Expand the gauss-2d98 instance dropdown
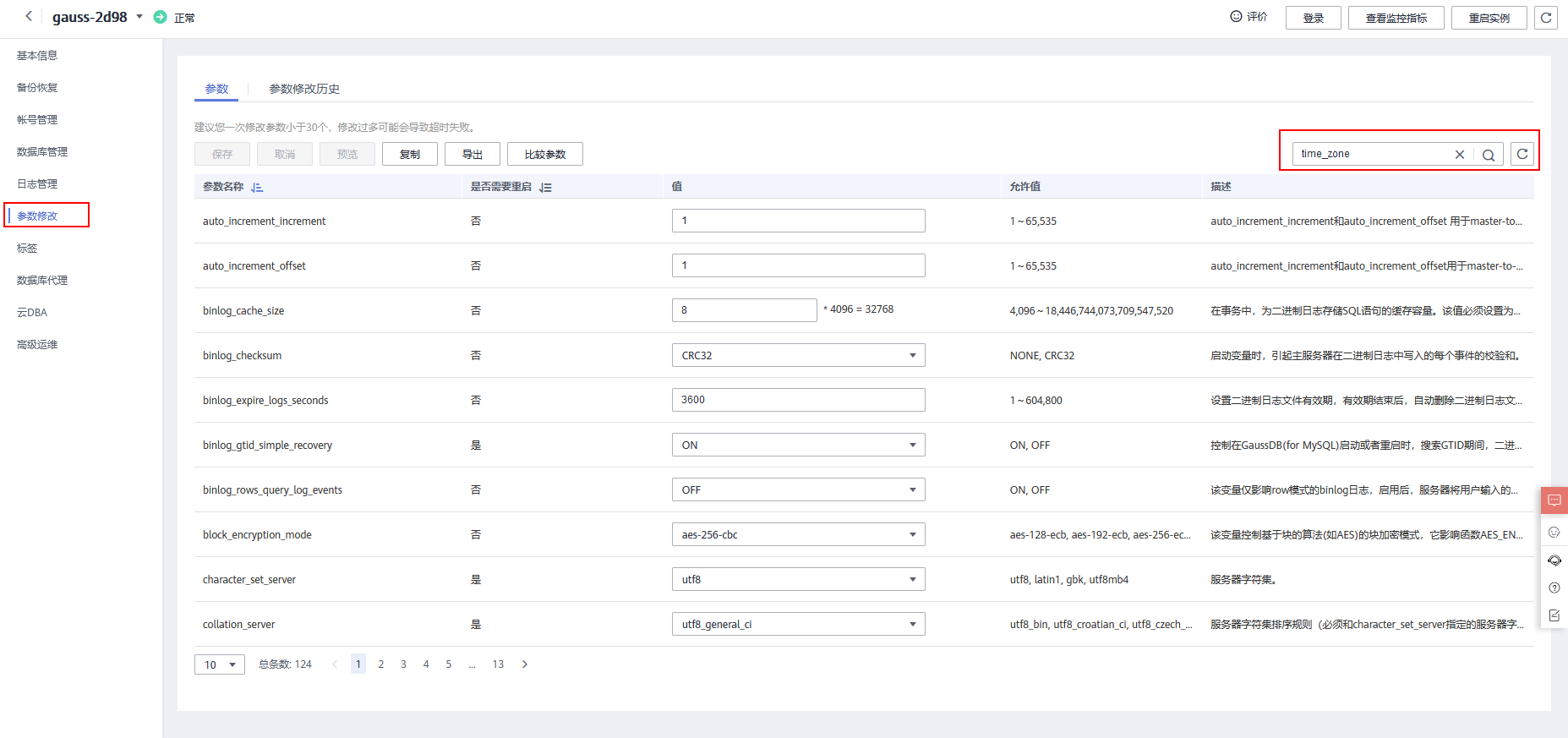 [139, 17]
